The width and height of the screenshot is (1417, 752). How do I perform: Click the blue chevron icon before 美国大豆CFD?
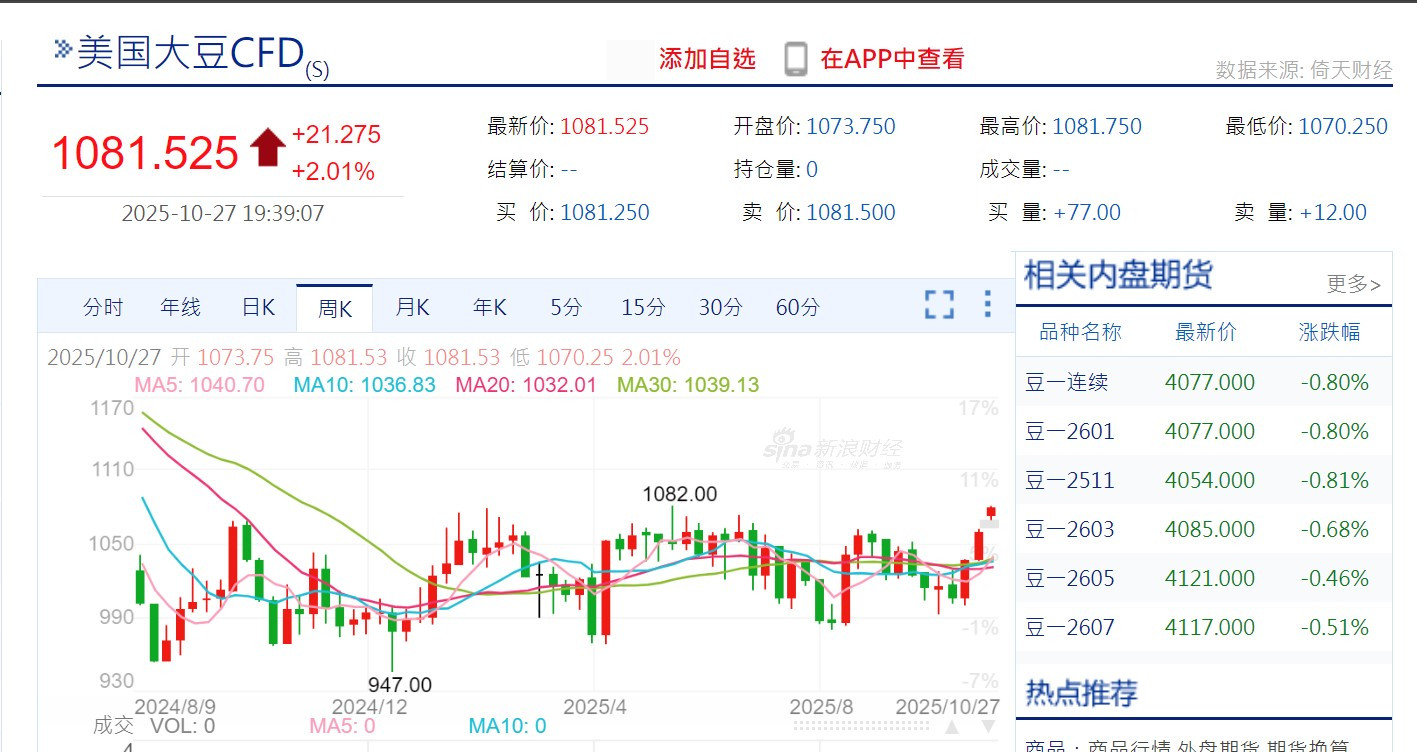(63, 47)
